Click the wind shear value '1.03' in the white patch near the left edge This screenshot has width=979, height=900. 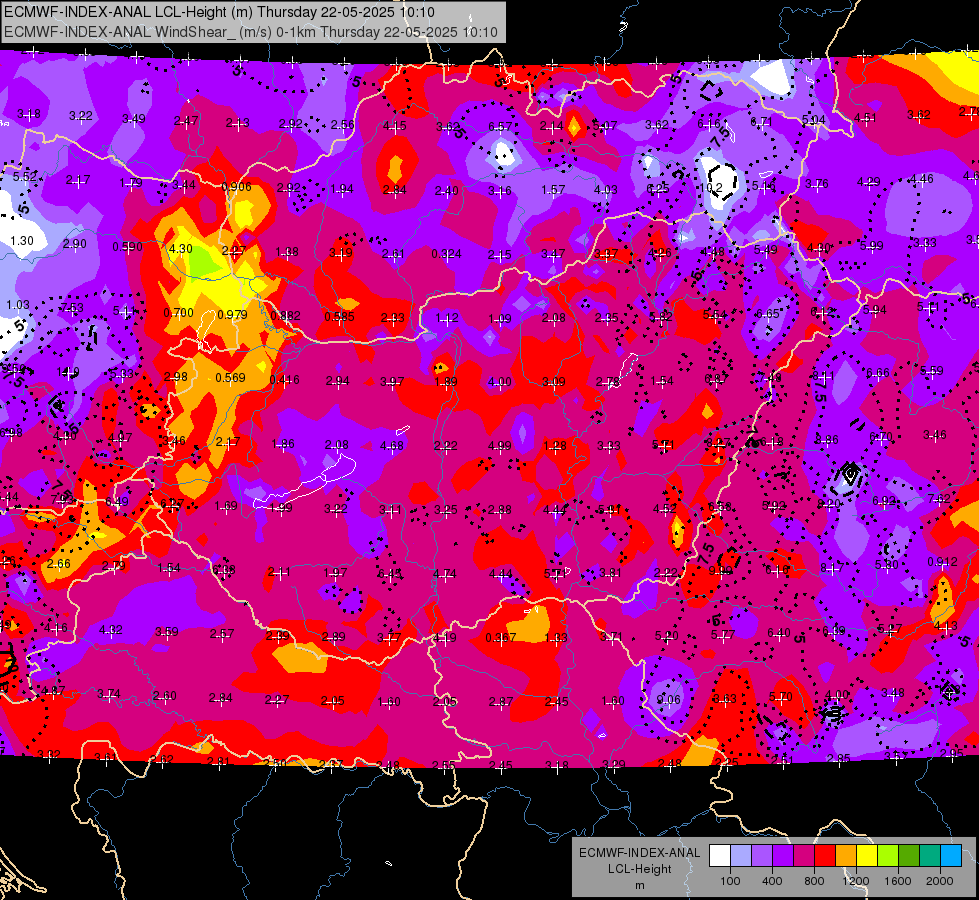point(17,305)
